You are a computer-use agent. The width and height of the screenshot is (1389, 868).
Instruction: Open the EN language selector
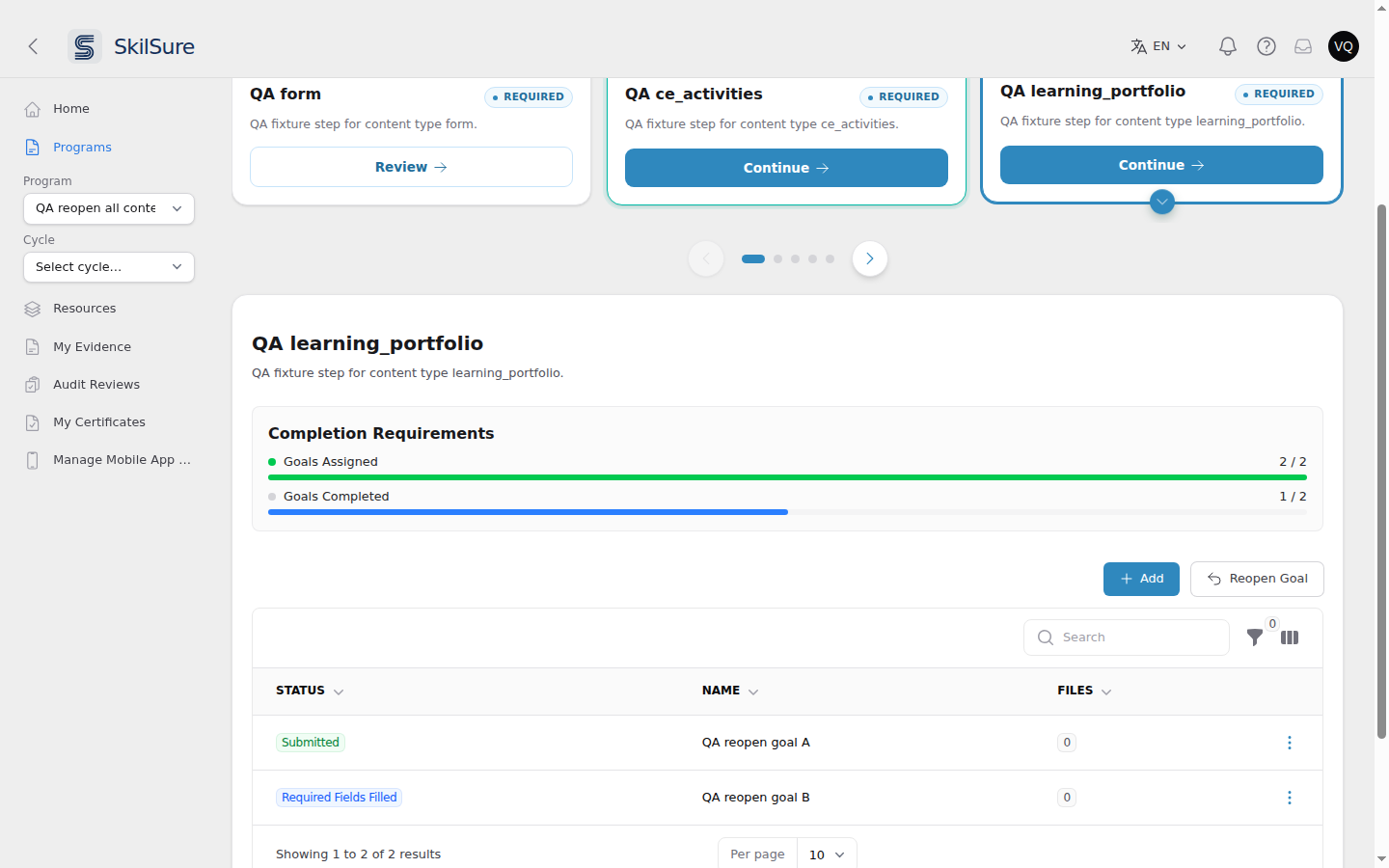click(1158, 46)
